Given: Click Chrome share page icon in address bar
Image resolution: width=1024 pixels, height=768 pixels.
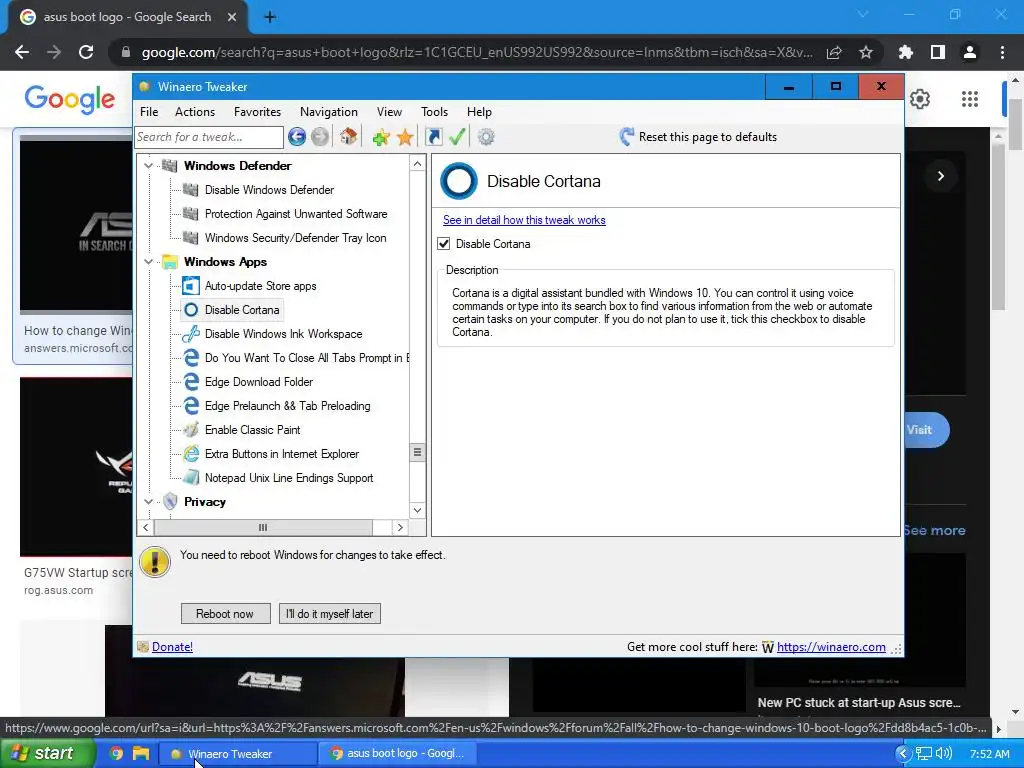Looking at the screenshot, I should [834, 52].
